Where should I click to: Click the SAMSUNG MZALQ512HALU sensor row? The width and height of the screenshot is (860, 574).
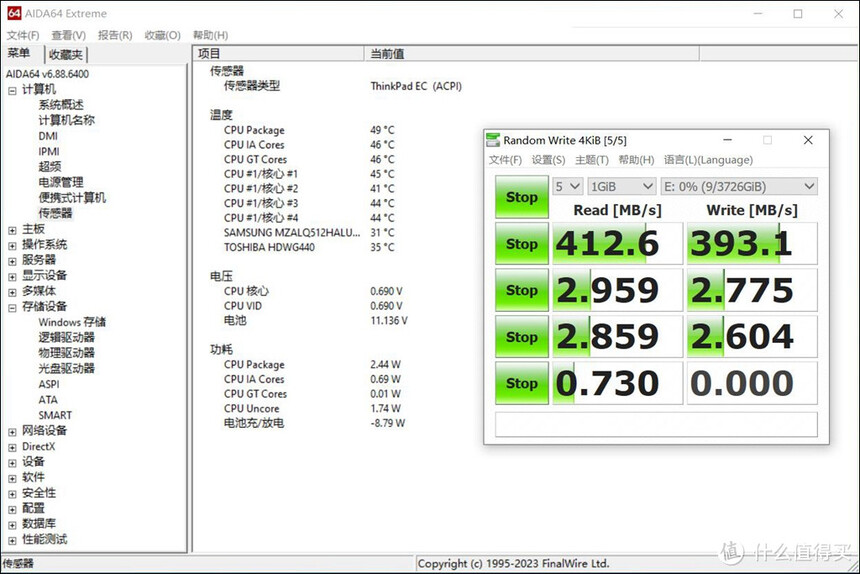click(309, 232)
